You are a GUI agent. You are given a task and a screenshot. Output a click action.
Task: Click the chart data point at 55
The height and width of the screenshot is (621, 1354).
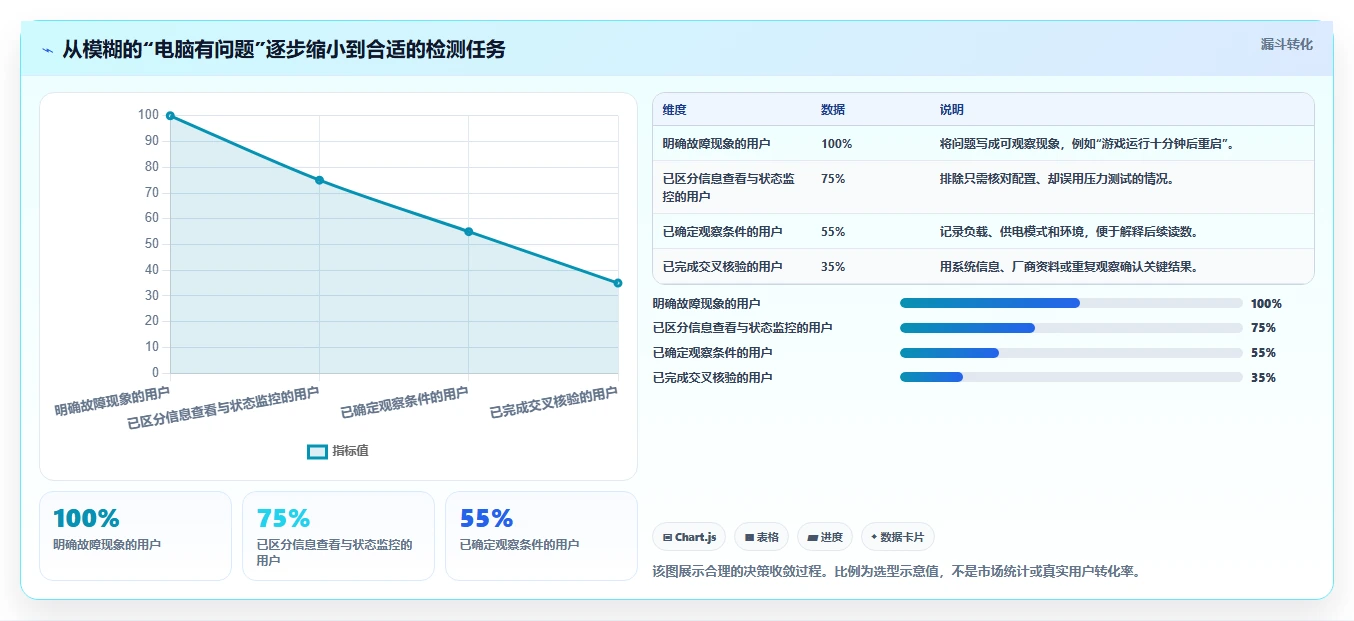(x=468, y=232)
